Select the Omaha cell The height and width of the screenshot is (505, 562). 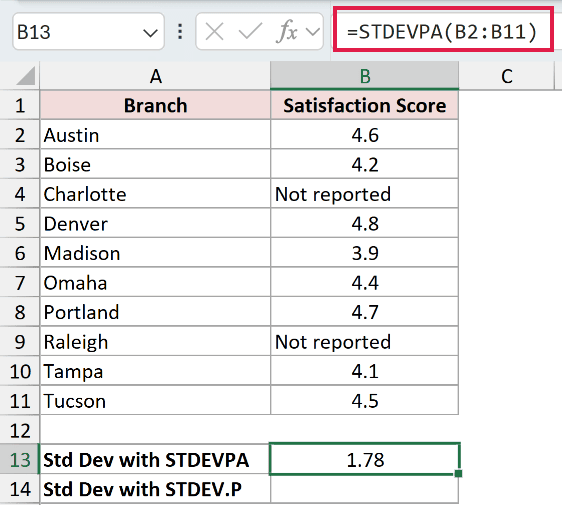tap(155, 283)
